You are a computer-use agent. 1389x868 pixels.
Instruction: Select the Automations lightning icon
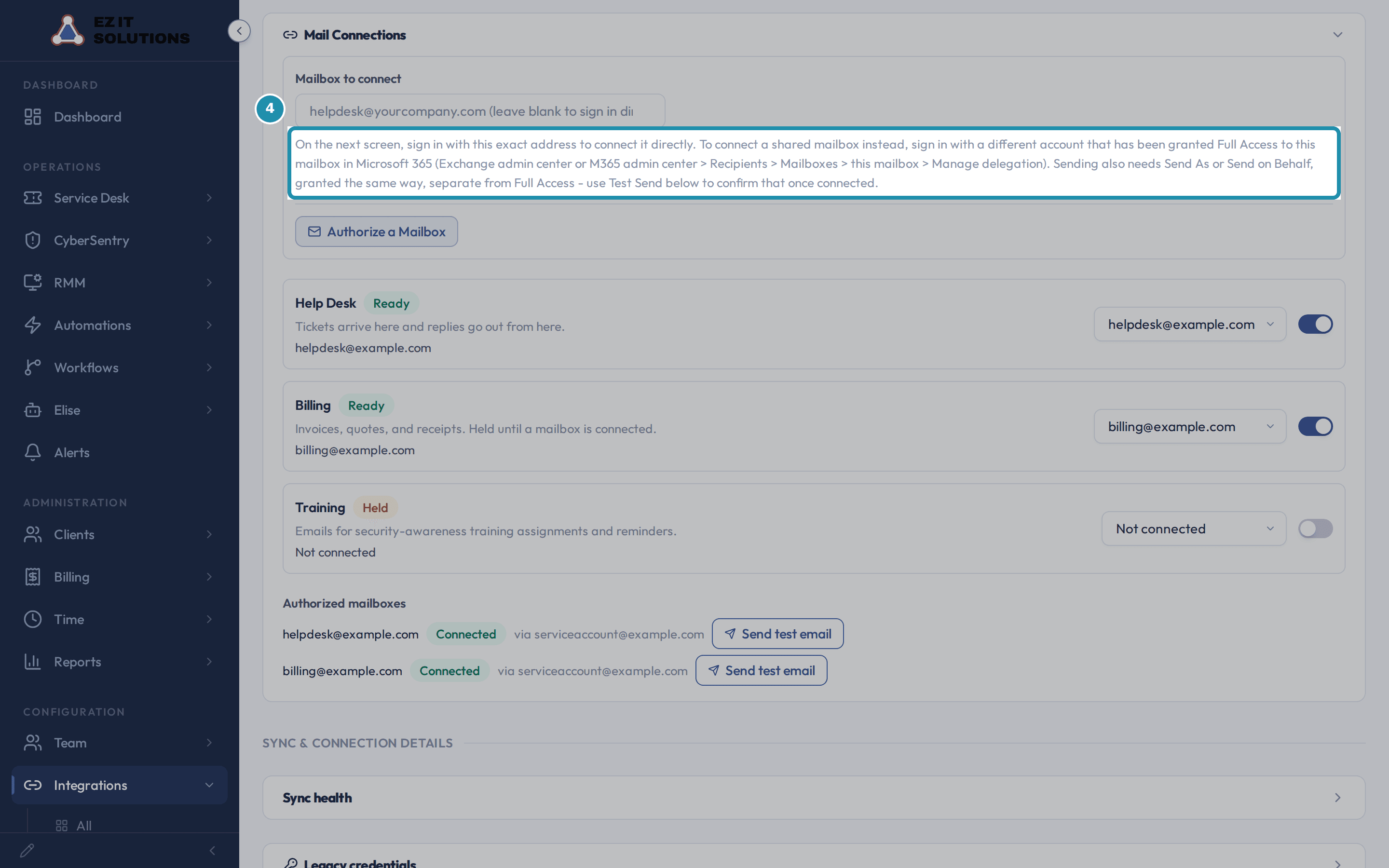(33, 325)
